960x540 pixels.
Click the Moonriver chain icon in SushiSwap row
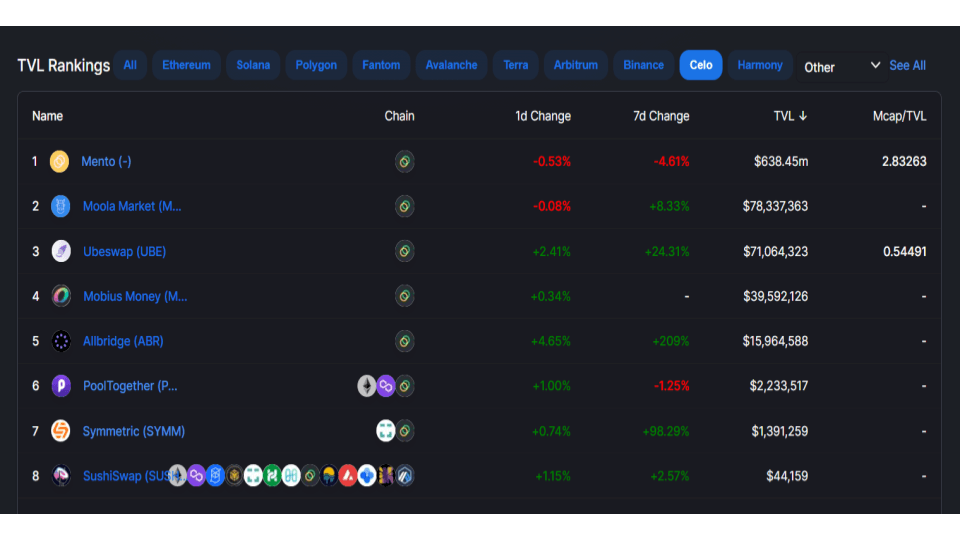click(x=329, y=476)
